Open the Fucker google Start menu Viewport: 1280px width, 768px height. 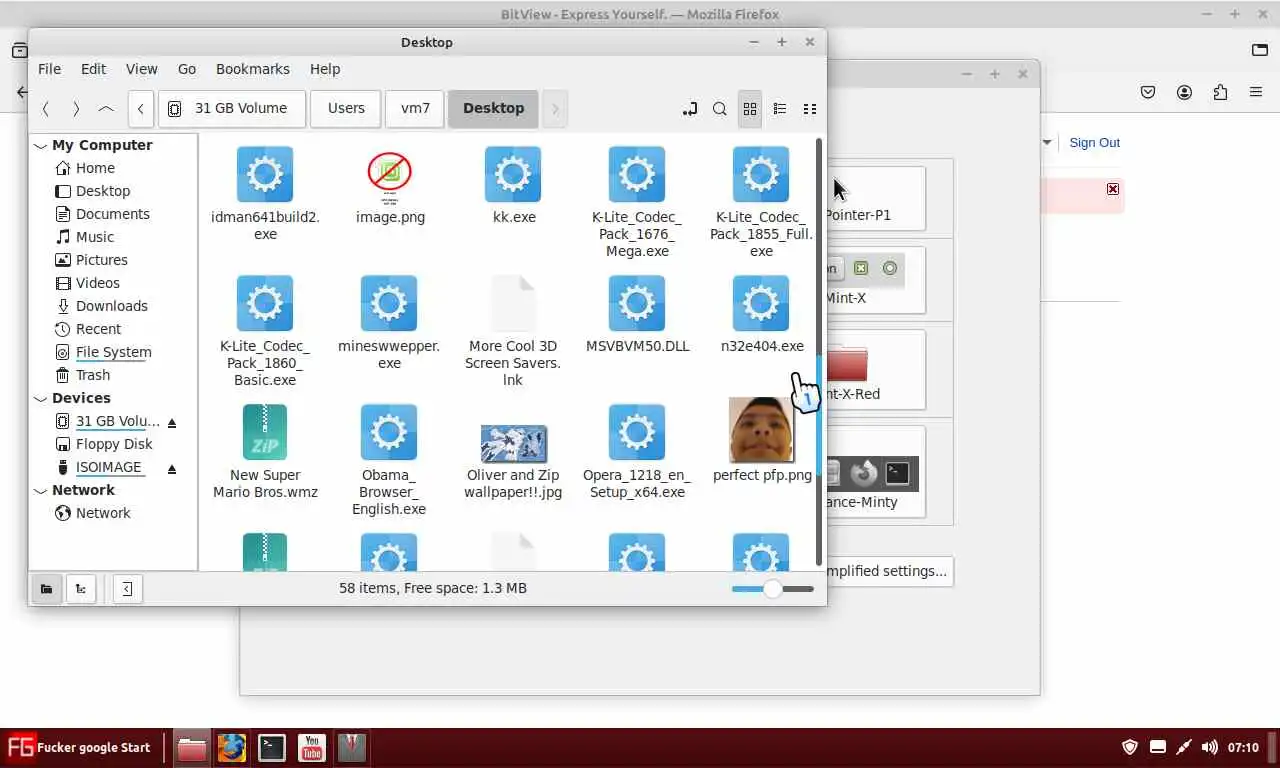click(x=79, y=747)
